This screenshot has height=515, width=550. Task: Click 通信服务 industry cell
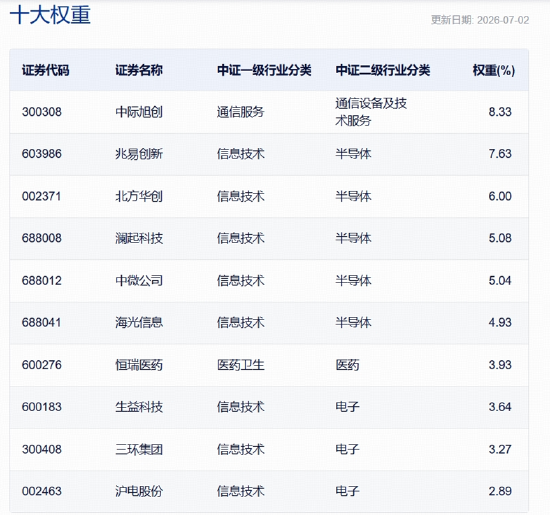pos(241,112)
